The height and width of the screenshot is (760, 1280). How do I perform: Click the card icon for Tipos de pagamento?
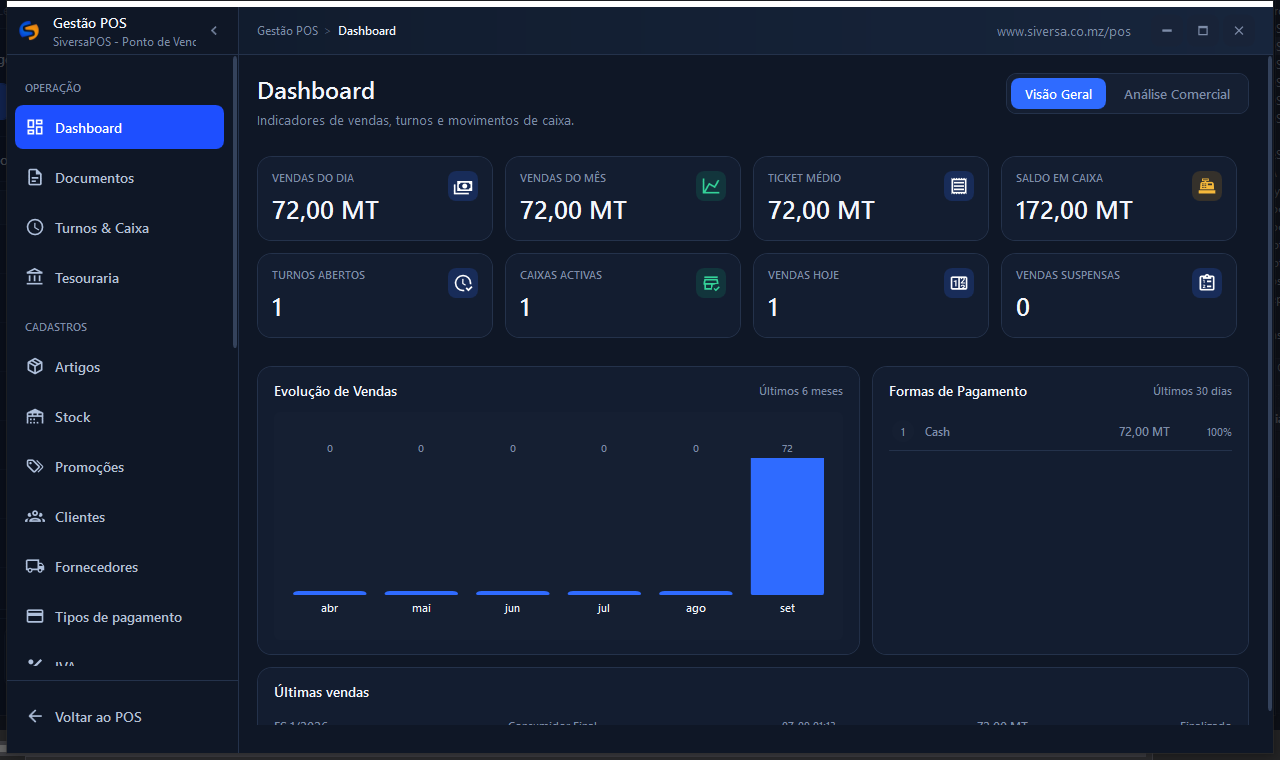35,616
